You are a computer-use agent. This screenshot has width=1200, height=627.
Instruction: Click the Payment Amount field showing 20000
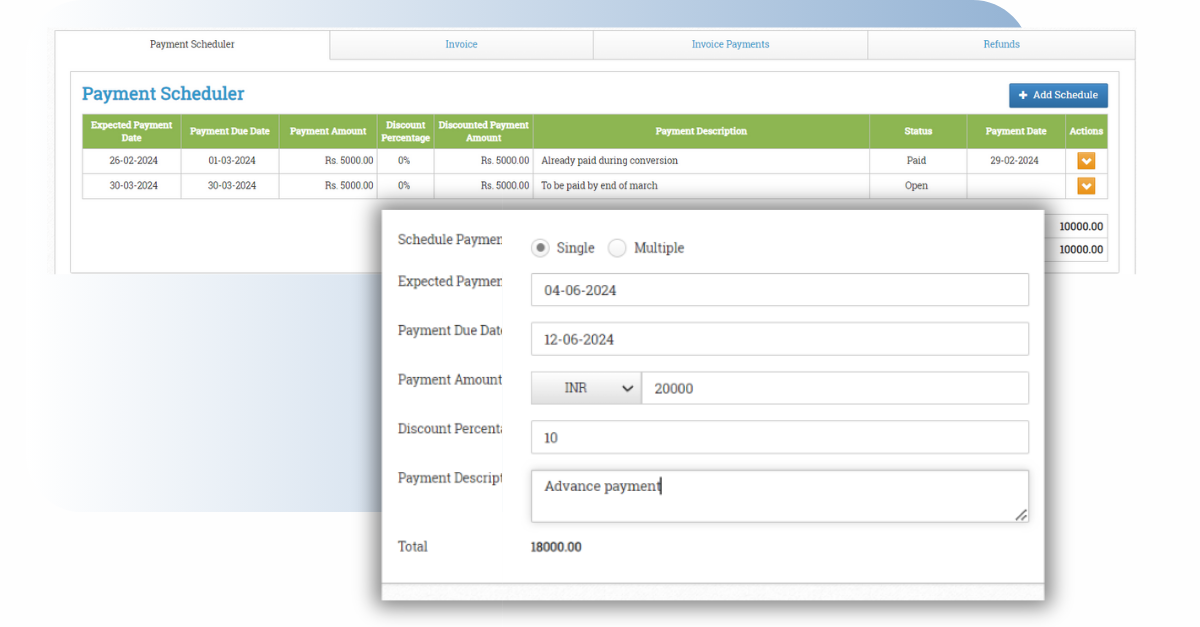pyautogui.click(x=835, y=388)
